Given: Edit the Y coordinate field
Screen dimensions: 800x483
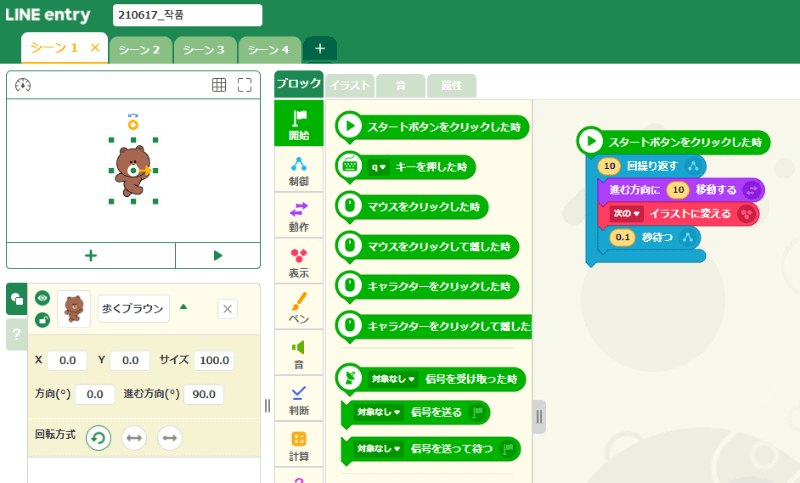Looking at the screenshot, I should tap(130, 360).
